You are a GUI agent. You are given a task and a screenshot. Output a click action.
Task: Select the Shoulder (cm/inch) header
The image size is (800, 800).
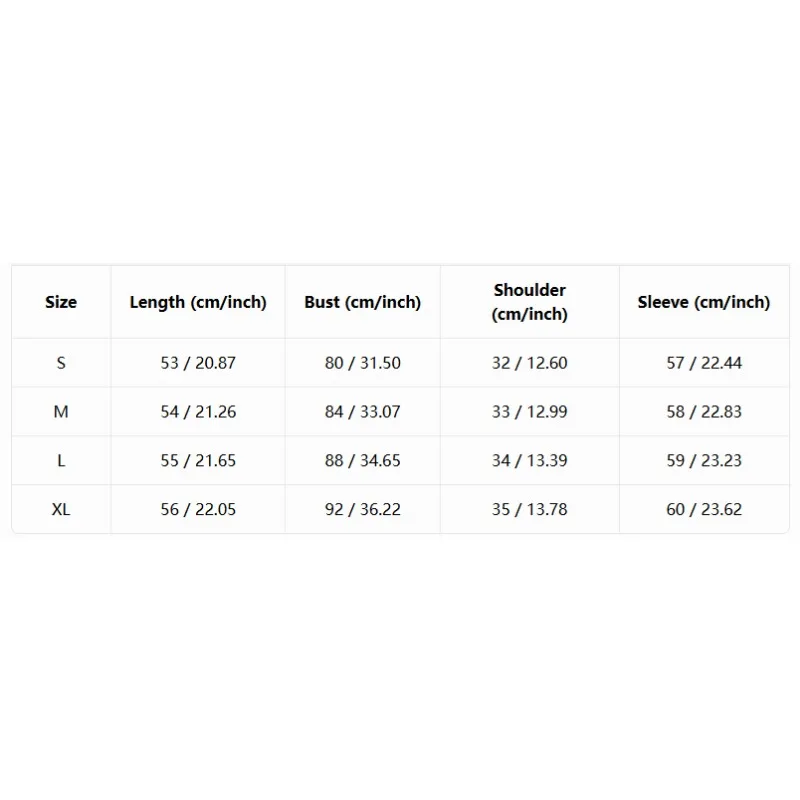pyautogui.click(x=530, y=302)
